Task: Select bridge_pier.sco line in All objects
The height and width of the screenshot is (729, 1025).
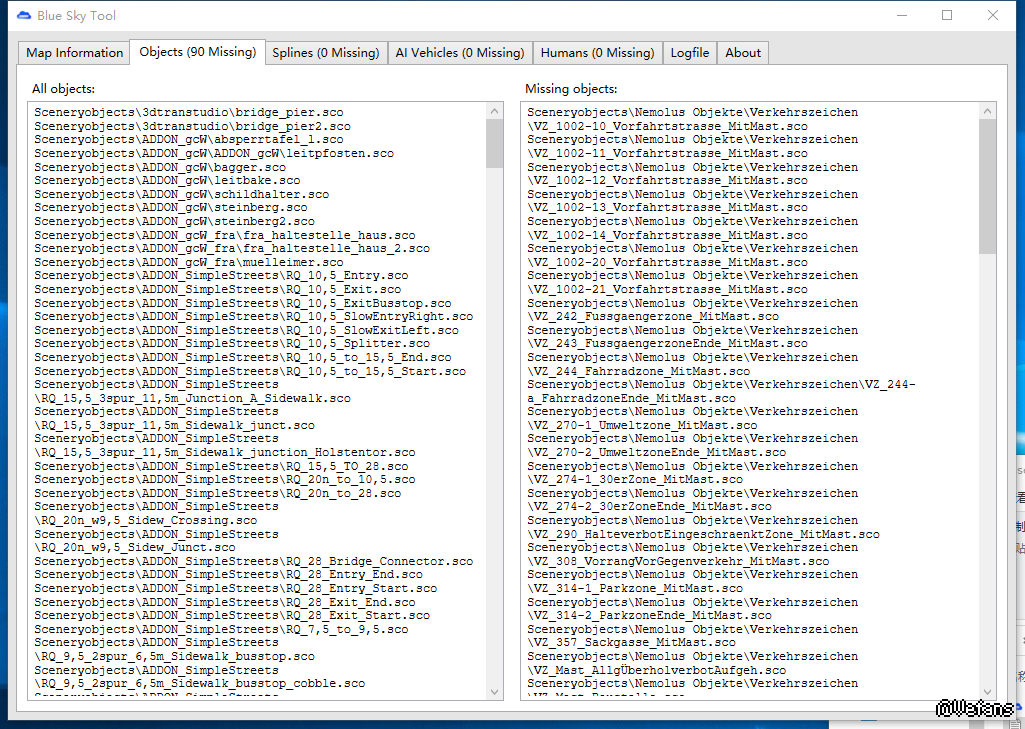Action: (x=188, y=113)
